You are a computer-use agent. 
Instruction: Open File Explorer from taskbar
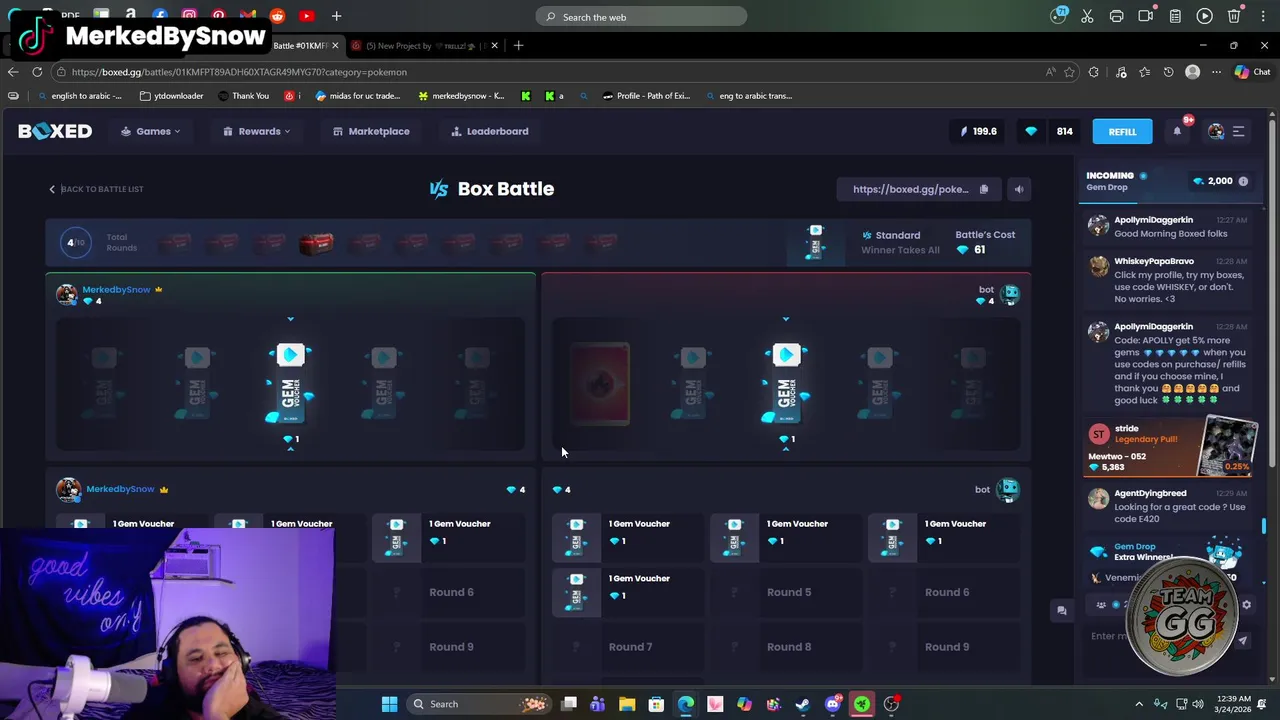(627, 704)
